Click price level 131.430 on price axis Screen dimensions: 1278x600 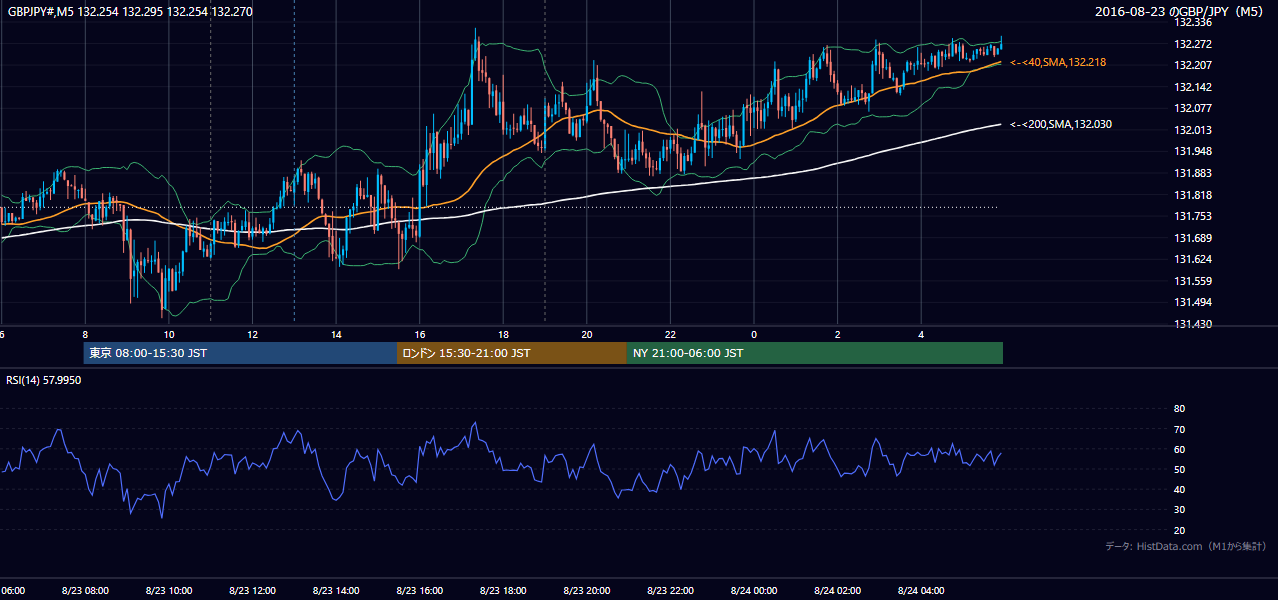tap(1192, 324)
